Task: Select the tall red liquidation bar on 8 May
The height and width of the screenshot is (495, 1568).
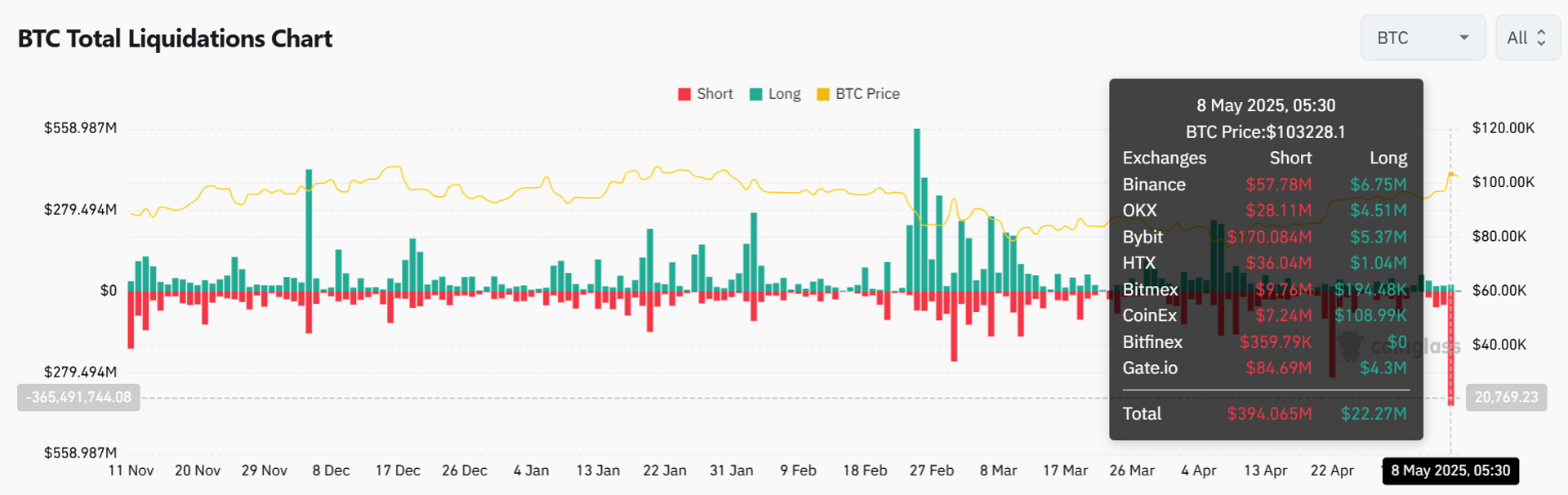Action: pyautogui.click(x=1451, y=351)
